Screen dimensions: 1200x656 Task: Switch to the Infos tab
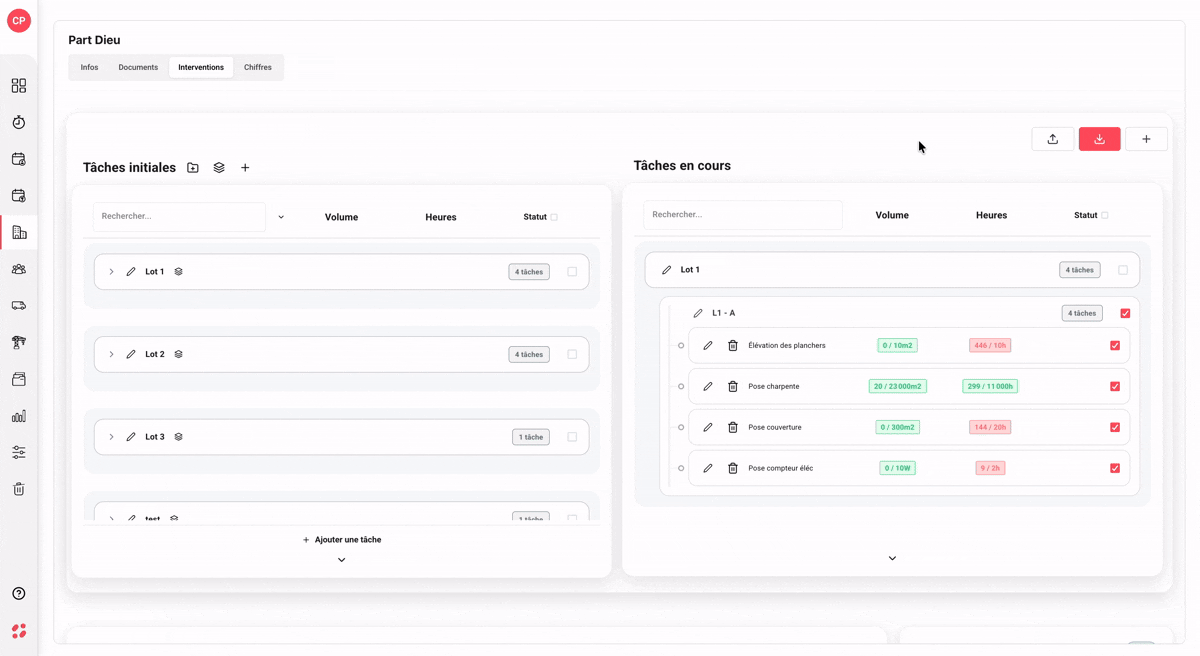point(89,67)
